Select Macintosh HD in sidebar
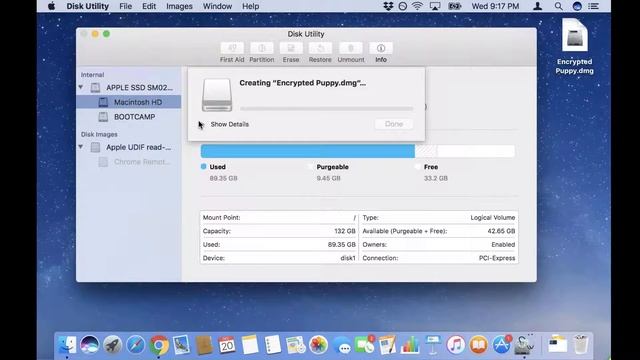This screenshot has width=640, height=360. pos(129,102)
